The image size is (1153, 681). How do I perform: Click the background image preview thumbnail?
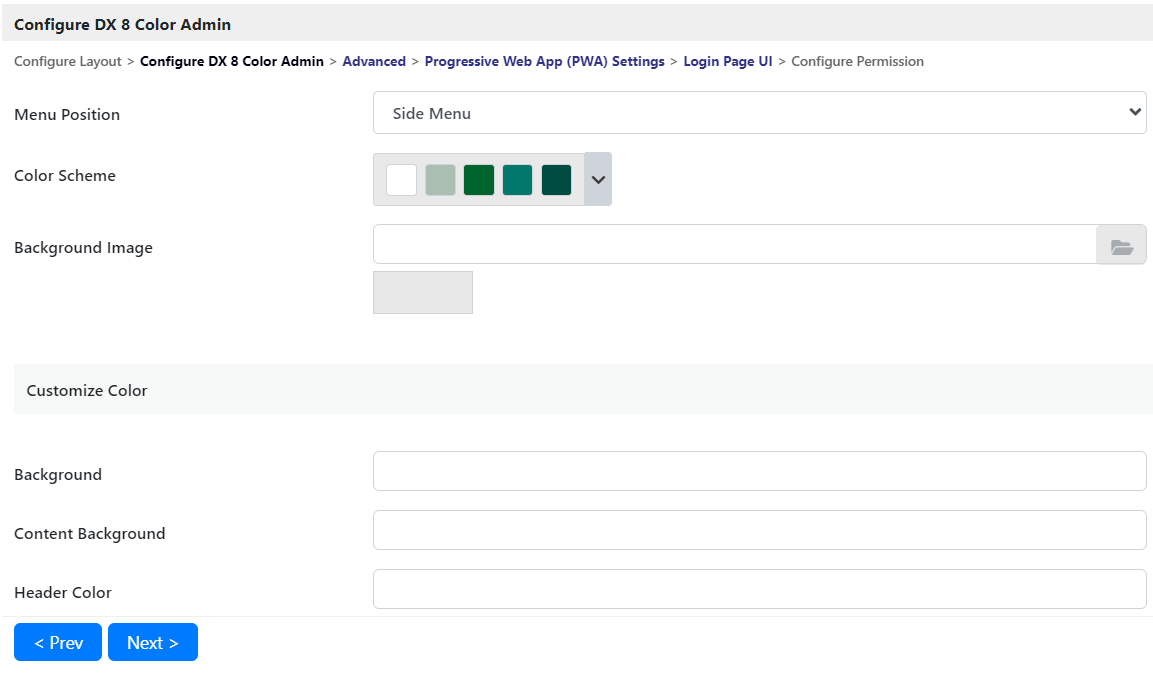(423, 293)
